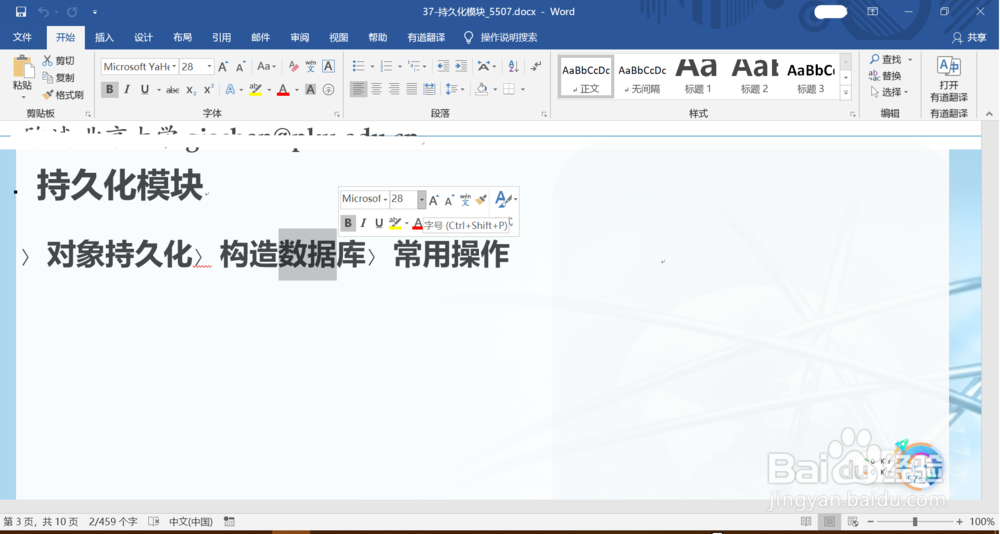Cut the selection with 剪切
Screen dimensions: 1000x534
click(59, 61)
